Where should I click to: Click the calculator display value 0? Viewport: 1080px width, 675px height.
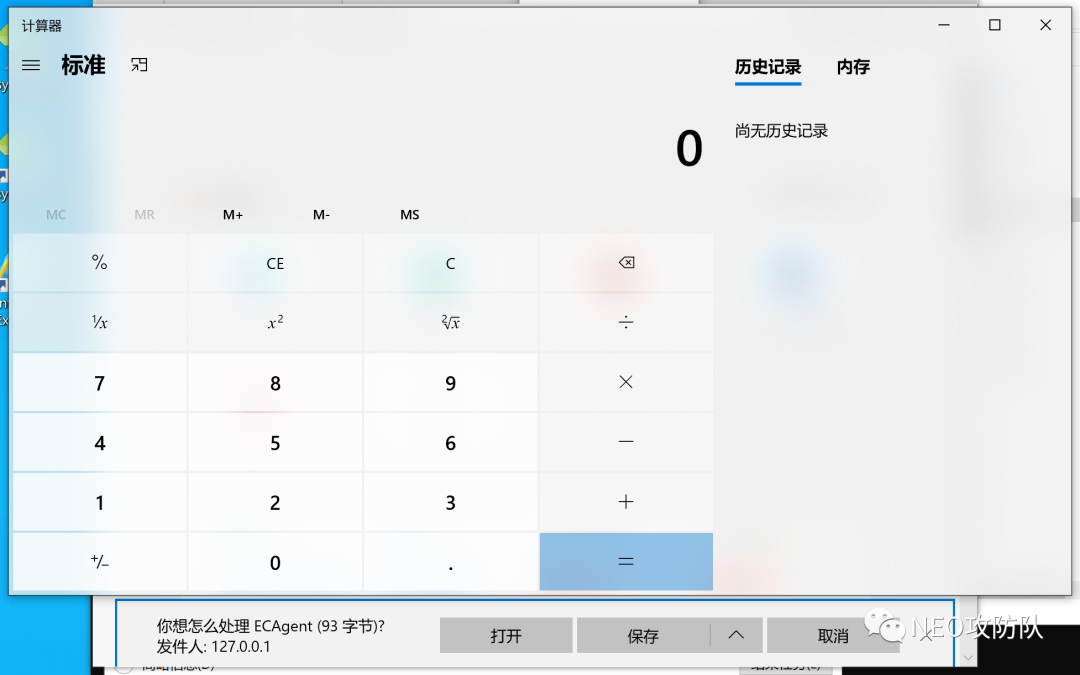click(x=689, y=149)
